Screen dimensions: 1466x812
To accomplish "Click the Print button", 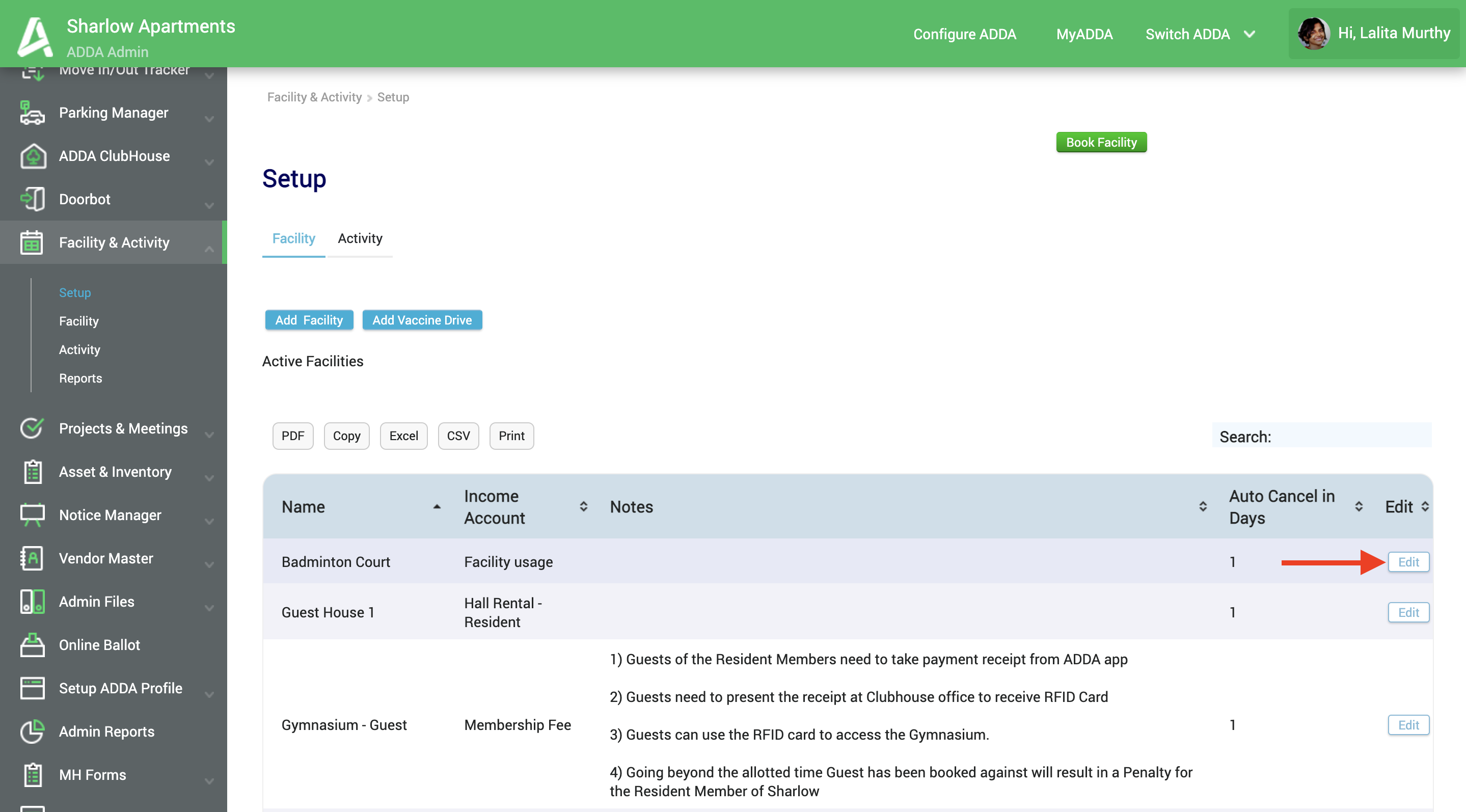I will (x=511, y=436).
